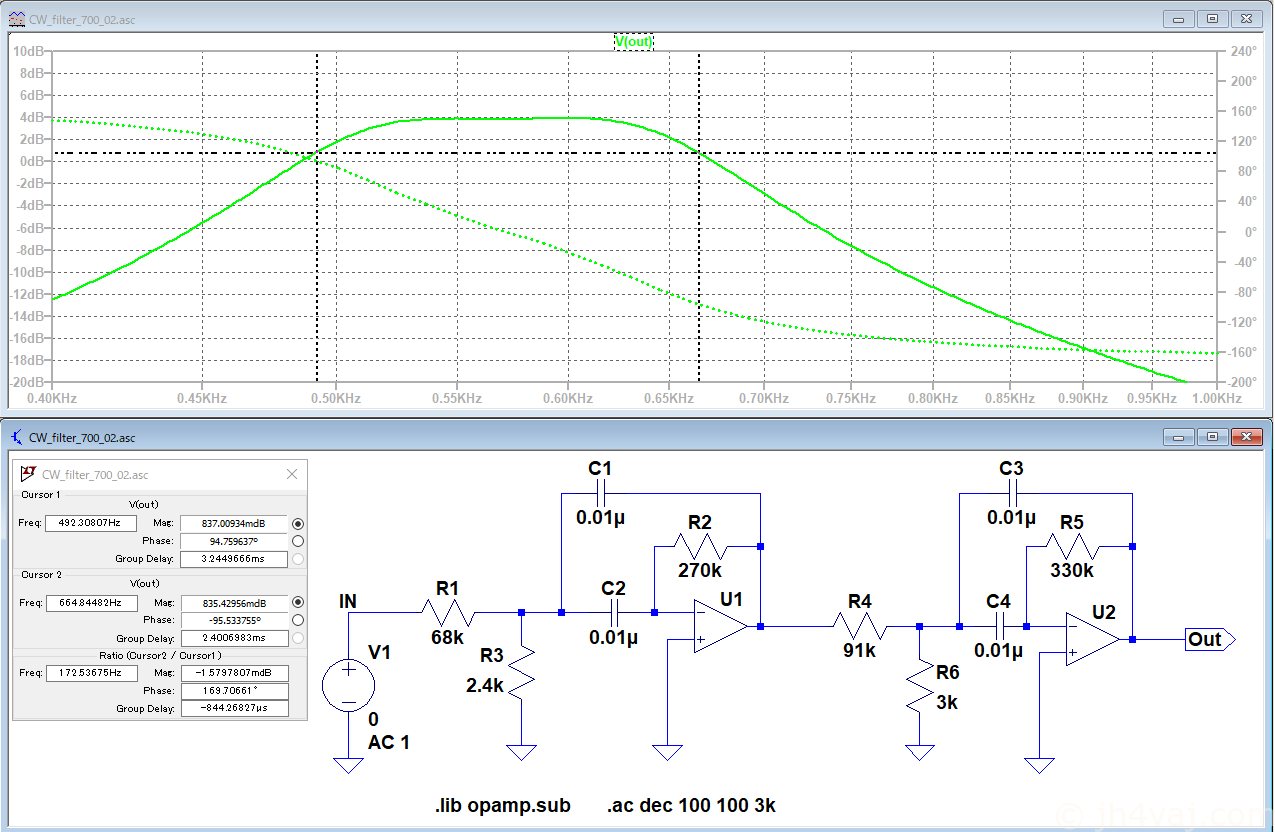Select capacitor C3 symbol
The height and width of the screenshot is (832, 1275).
point(1011,493)
